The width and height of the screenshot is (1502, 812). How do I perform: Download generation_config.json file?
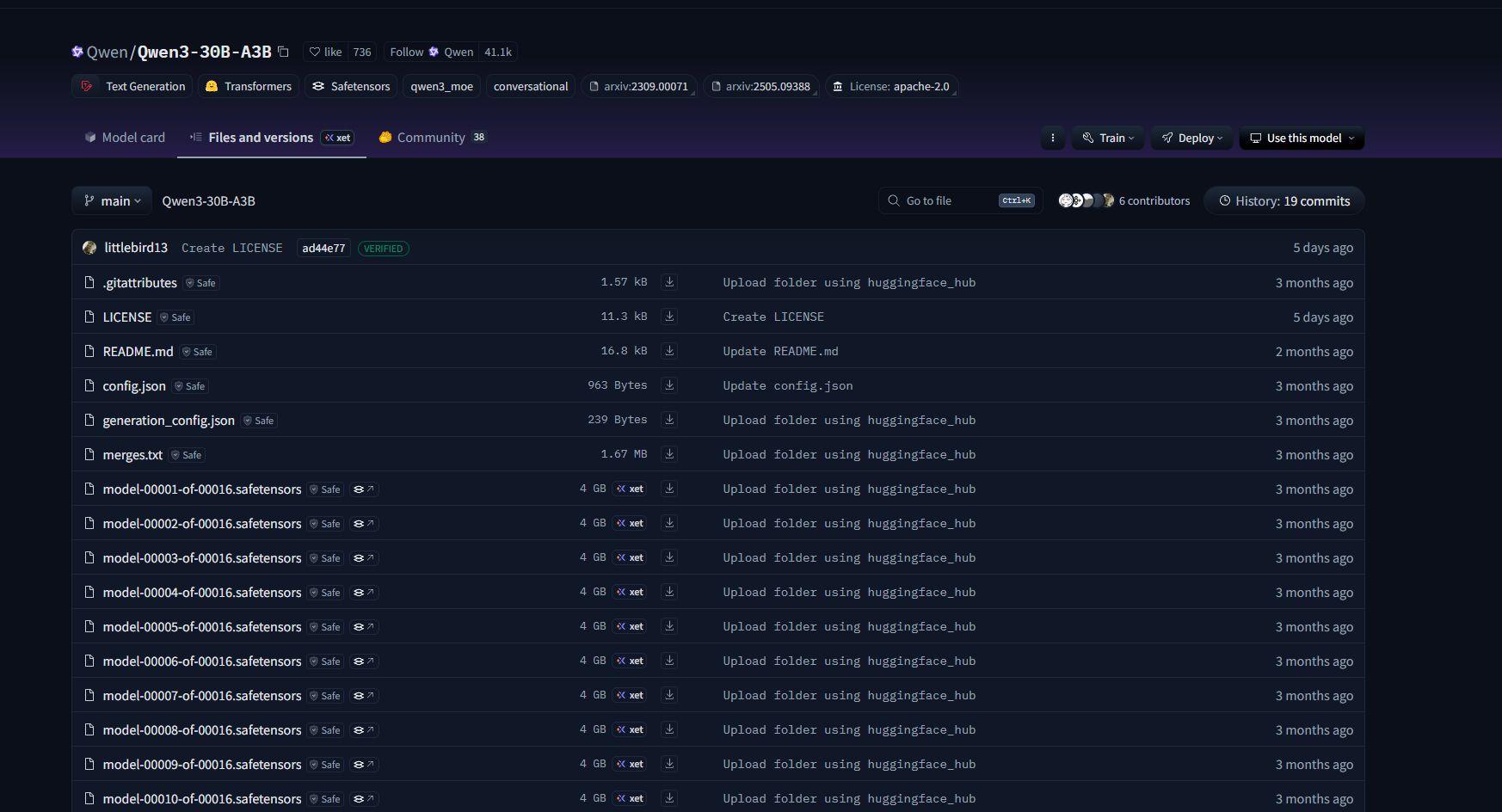pos(669,420)
